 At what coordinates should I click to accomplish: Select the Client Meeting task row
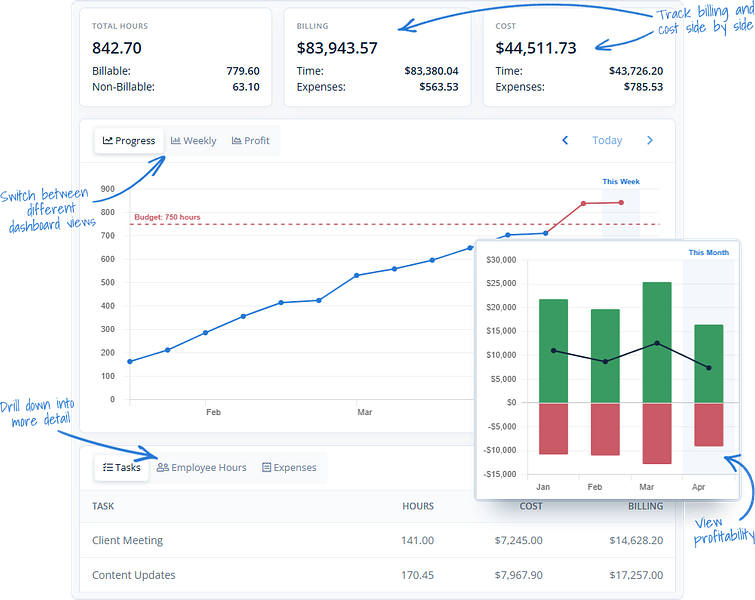[x=378, y=540]
